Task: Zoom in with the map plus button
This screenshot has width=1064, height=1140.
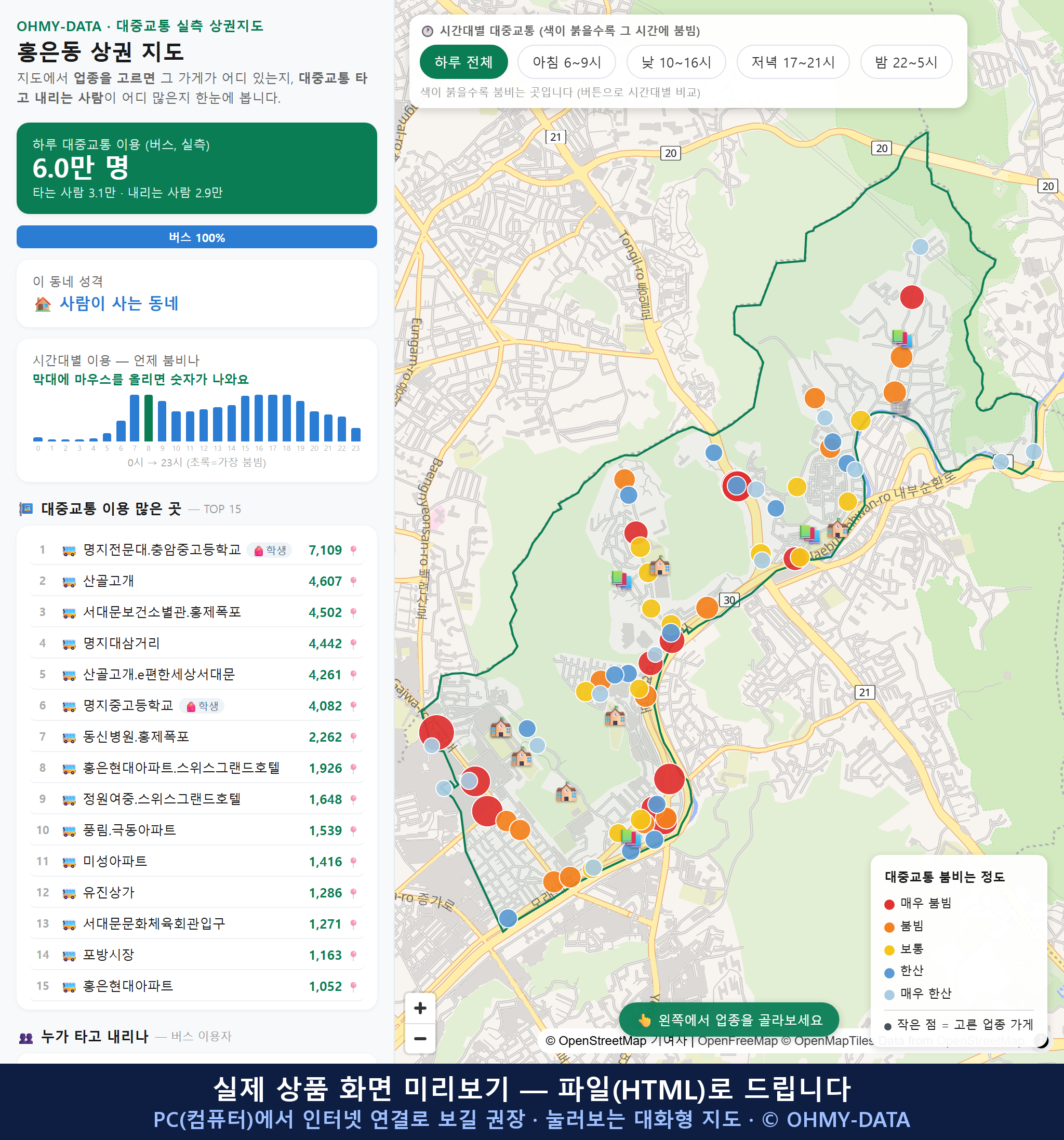Action: (420, 1008)
